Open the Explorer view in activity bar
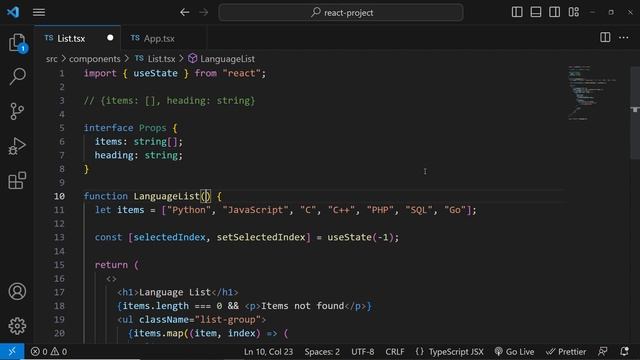 (x=17, y=42)
